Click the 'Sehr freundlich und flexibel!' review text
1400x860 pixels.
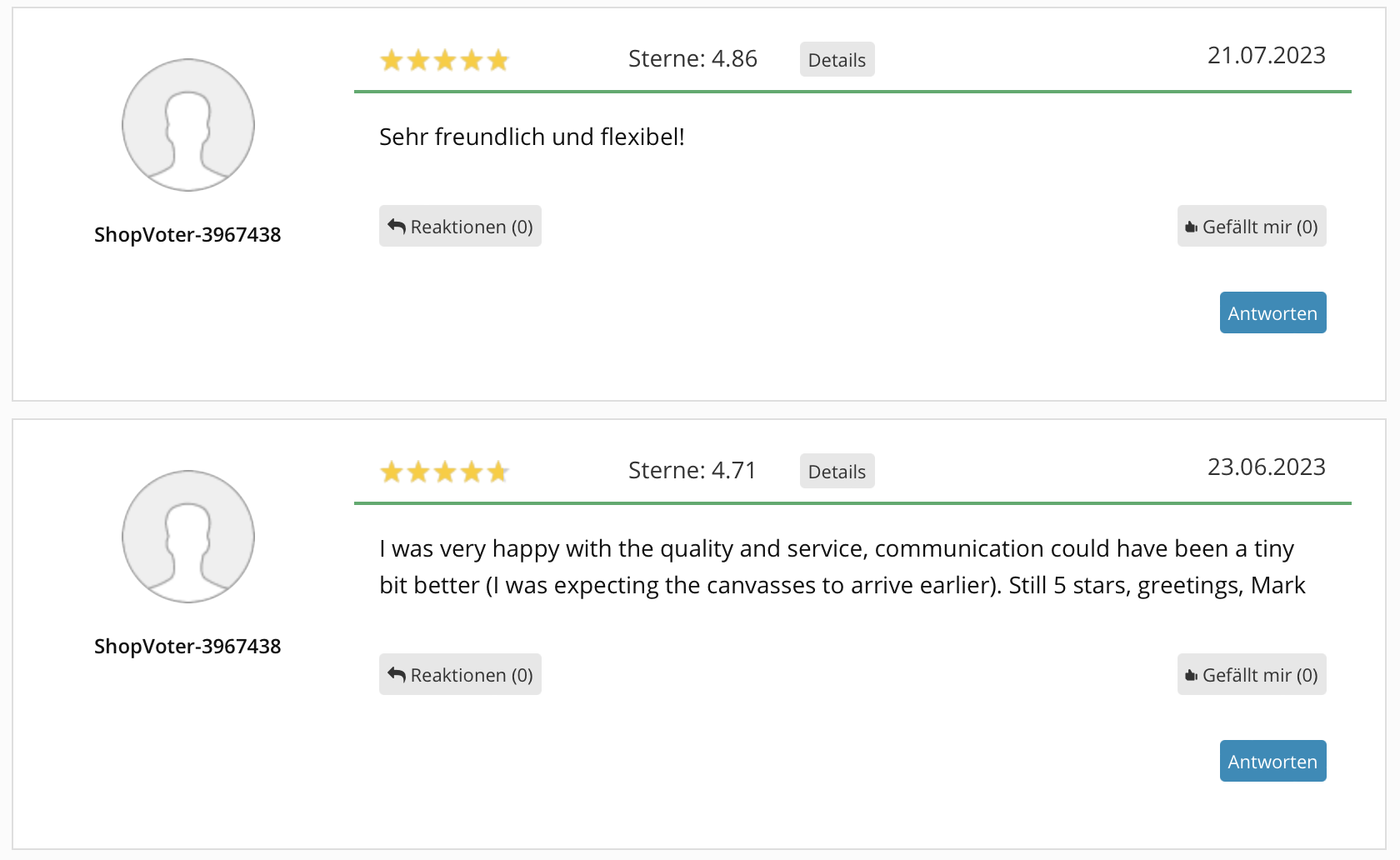[x=532, y=137]
